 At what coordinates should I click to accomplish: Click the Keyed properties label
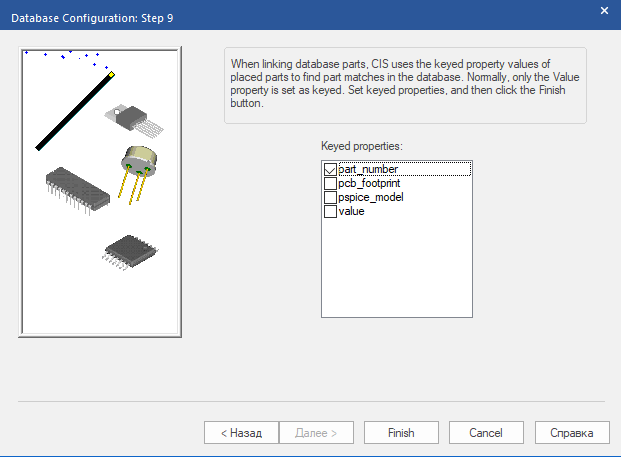tap(361, 147)
